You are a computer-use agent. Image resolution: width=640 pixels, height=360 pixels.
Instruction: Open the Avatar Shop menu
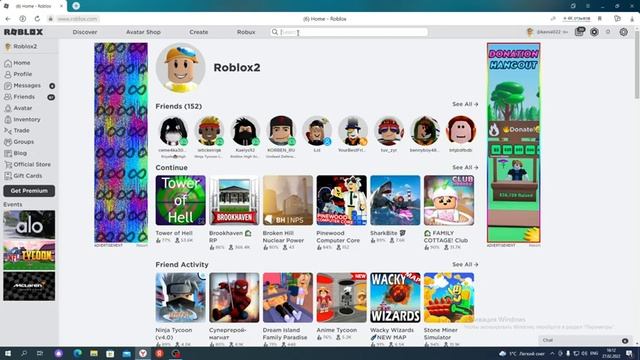coord(143,32)
